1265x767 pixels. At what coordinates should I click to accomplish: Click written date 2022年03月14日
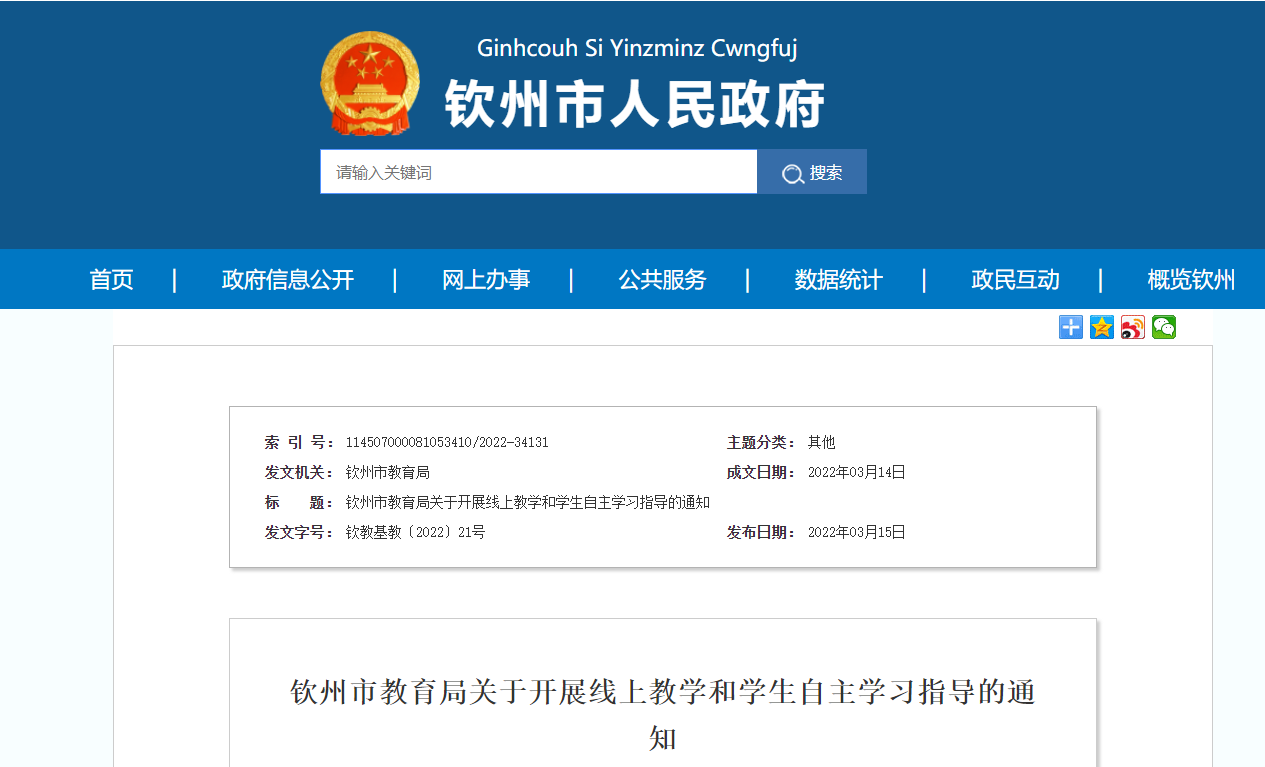point(856,473)
